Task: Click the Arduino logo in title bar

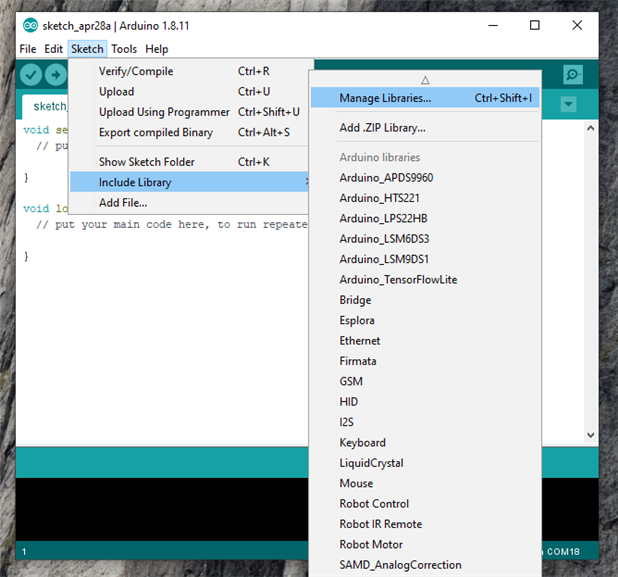Action: tap(30, 25)
